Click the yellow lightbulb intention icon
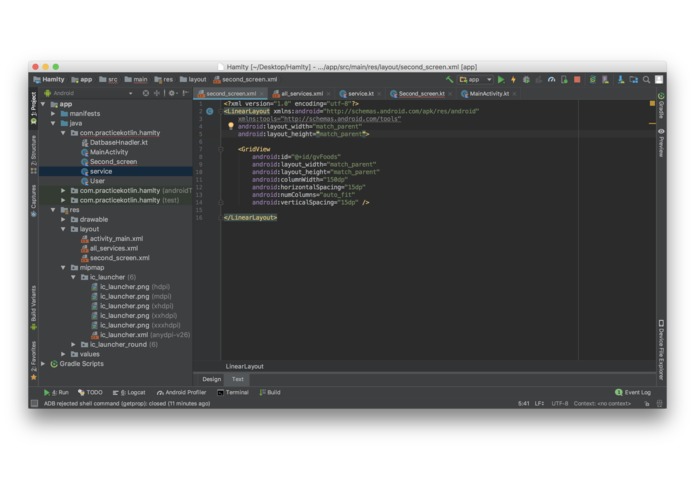The image size is (695, 494). pos(230,126)
